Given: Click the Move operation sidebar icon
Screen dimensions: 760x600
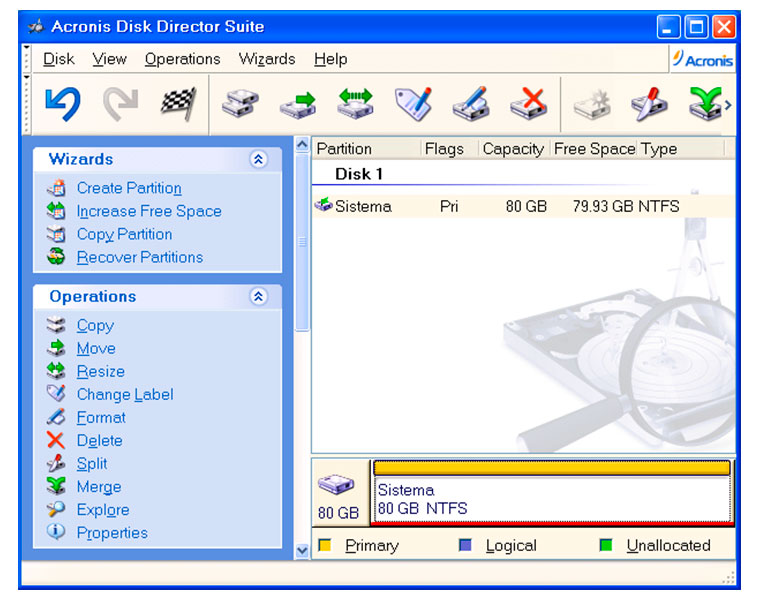Looking at the screenshot, I should tap(56, 348).
